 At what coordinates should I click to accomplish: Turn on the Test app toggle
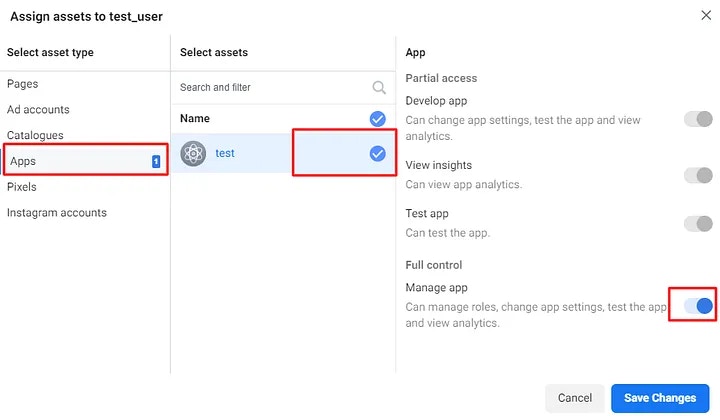[698, 224]
